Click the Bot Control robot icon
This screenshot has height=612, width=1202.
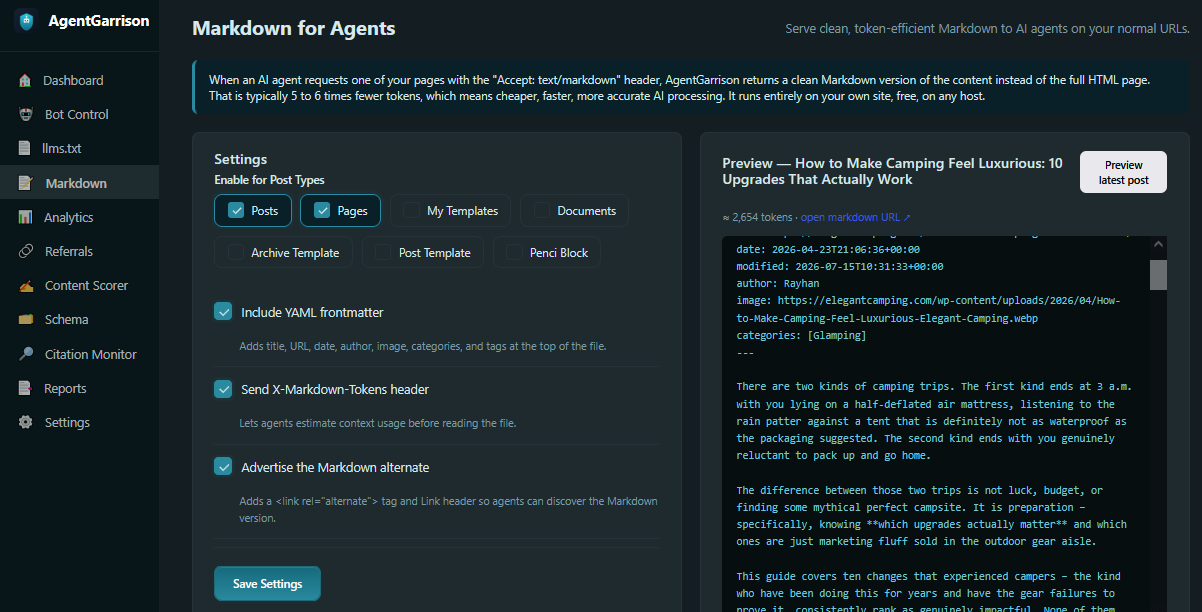[25, 114]
